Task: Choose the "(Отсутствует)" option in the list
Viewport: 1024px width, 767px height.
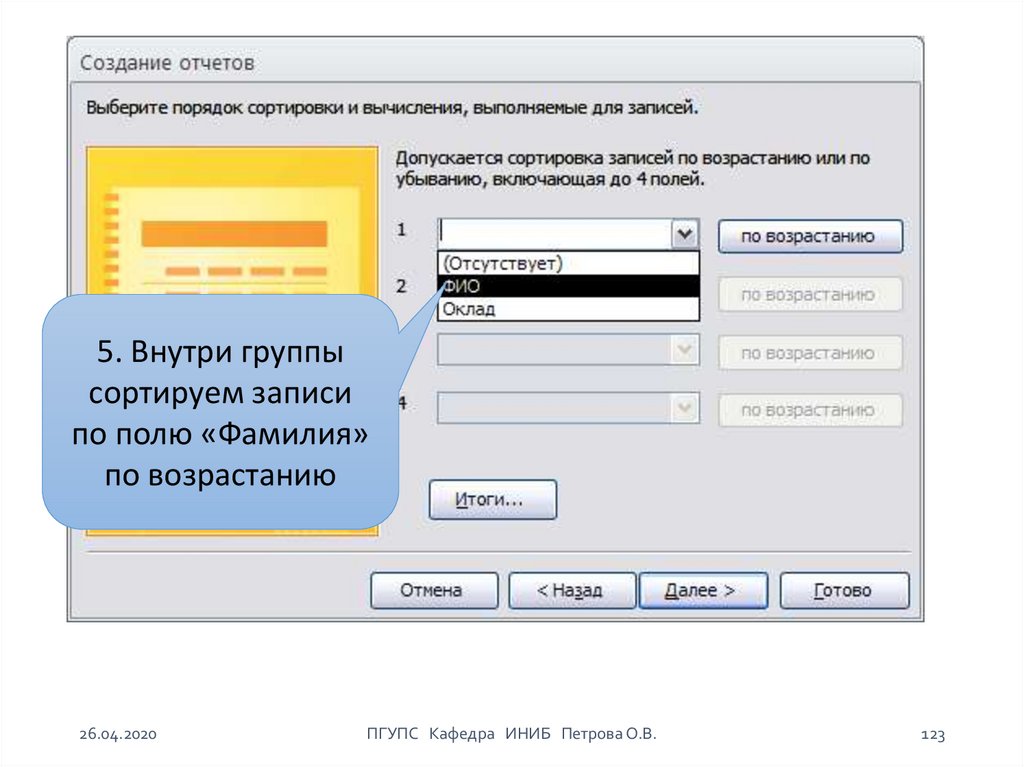Action: [568, 263]
